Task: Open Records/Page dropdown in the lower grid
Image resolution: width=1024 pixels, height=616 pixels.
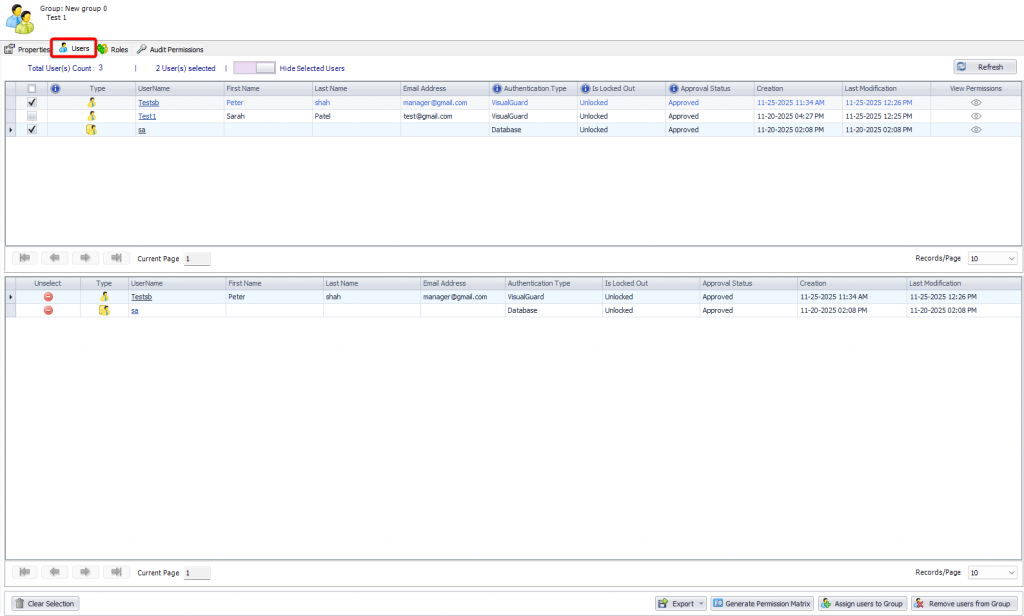Action: [992, 573]
